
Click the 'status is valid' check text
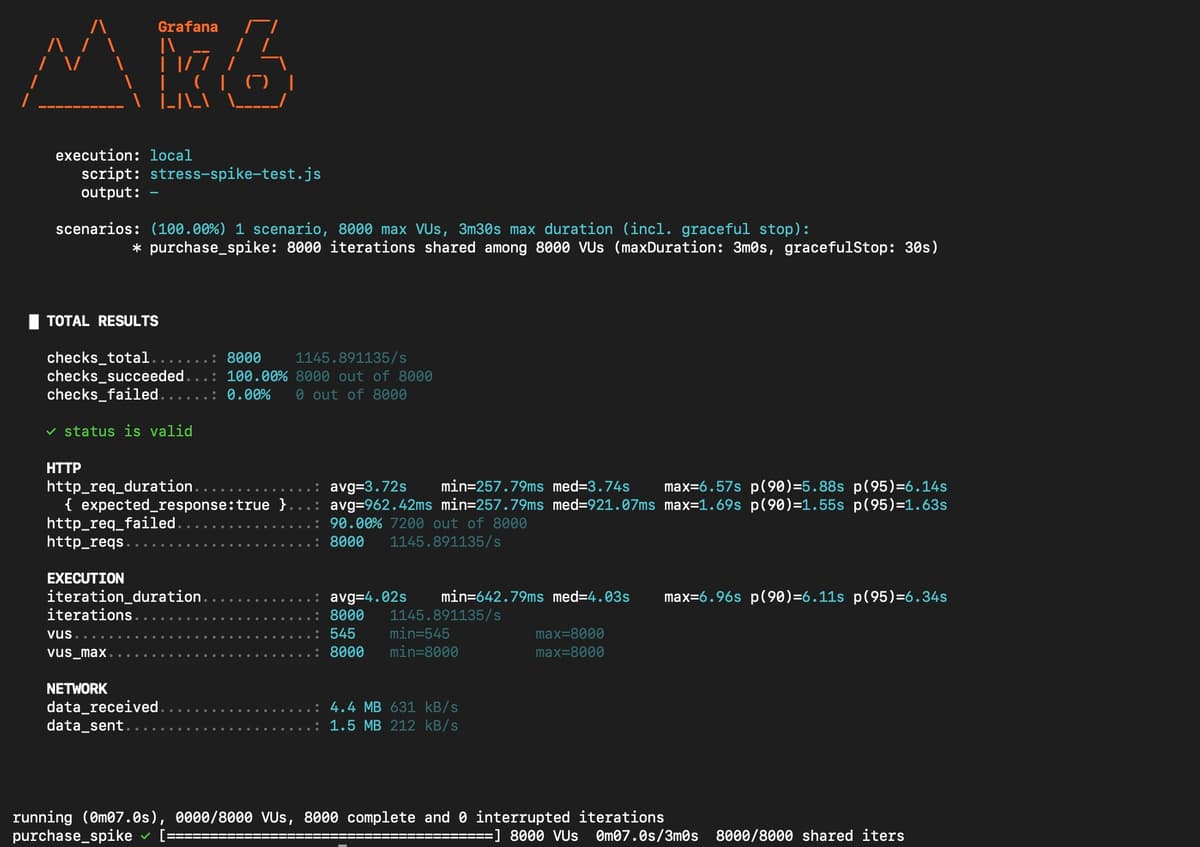128,431
